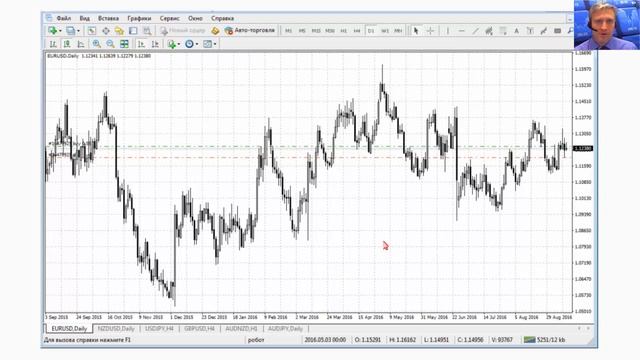Select the text label tool
The width and height of the screenshot is (640, 360).
[530, 31]
